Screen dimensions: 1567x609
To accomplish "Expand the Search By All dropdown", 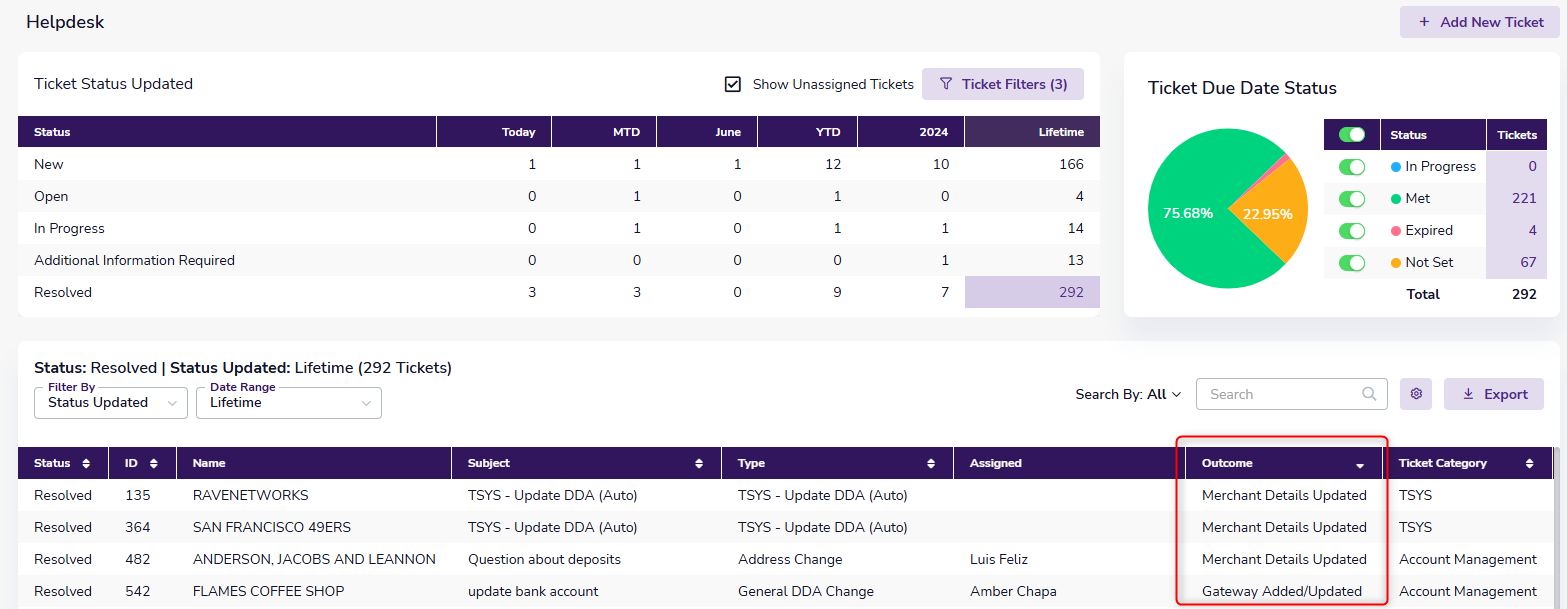I will click(x=1129, y=394).
